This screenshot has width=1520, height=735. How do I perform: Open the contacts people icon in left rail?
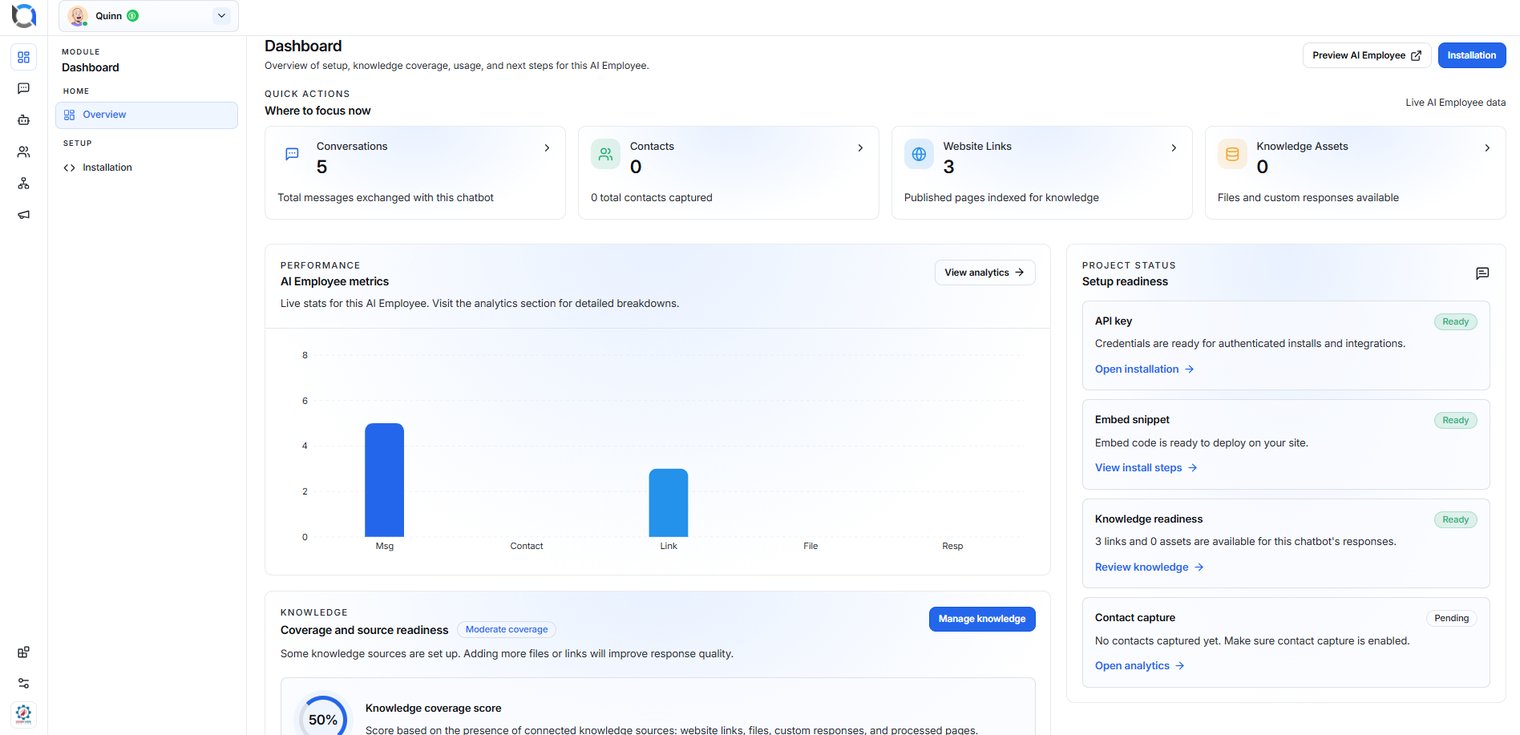point(24,152)
